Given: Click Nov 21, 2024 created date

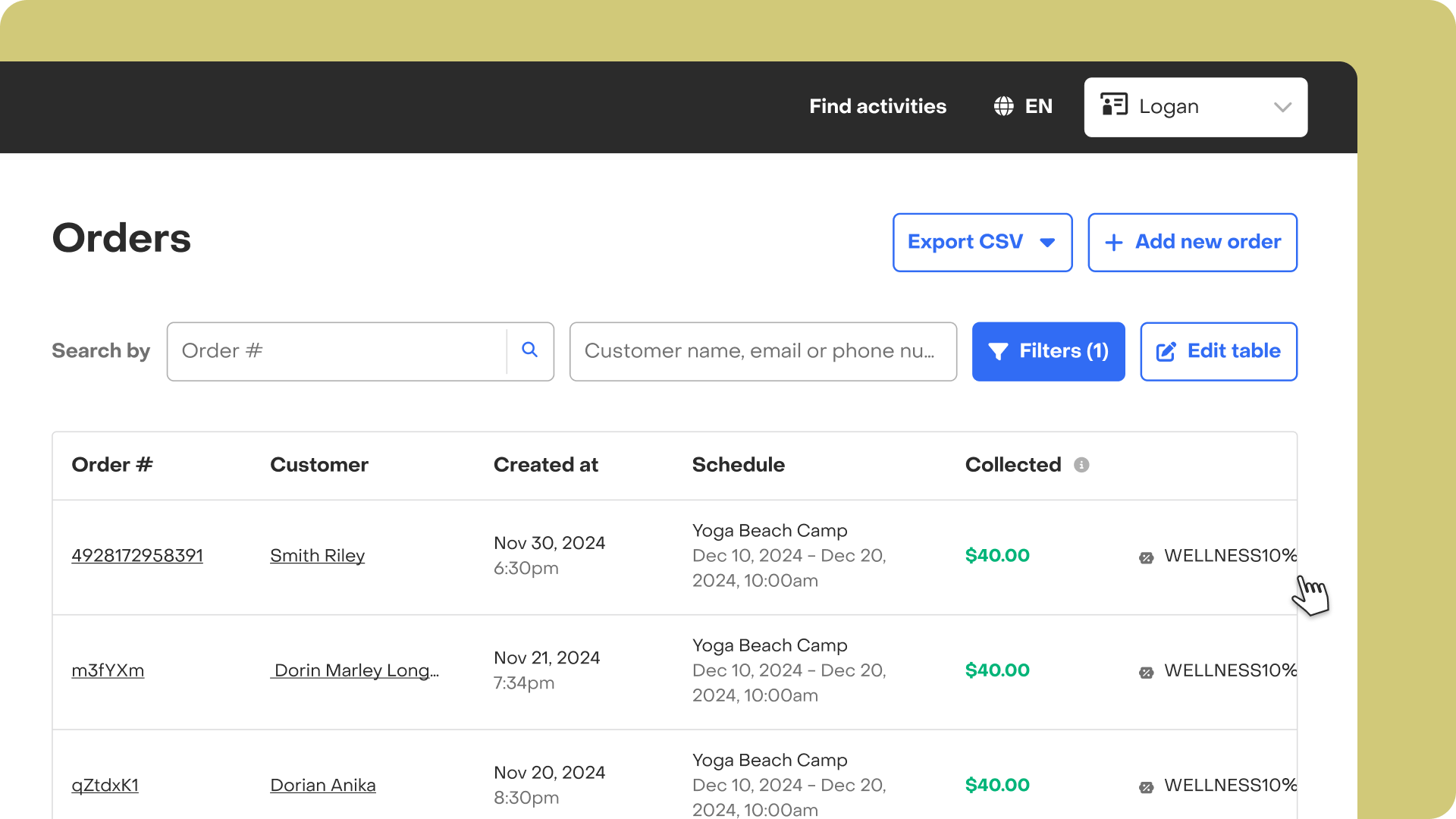Looking at the screenshot, I should (x=546, y=657).
